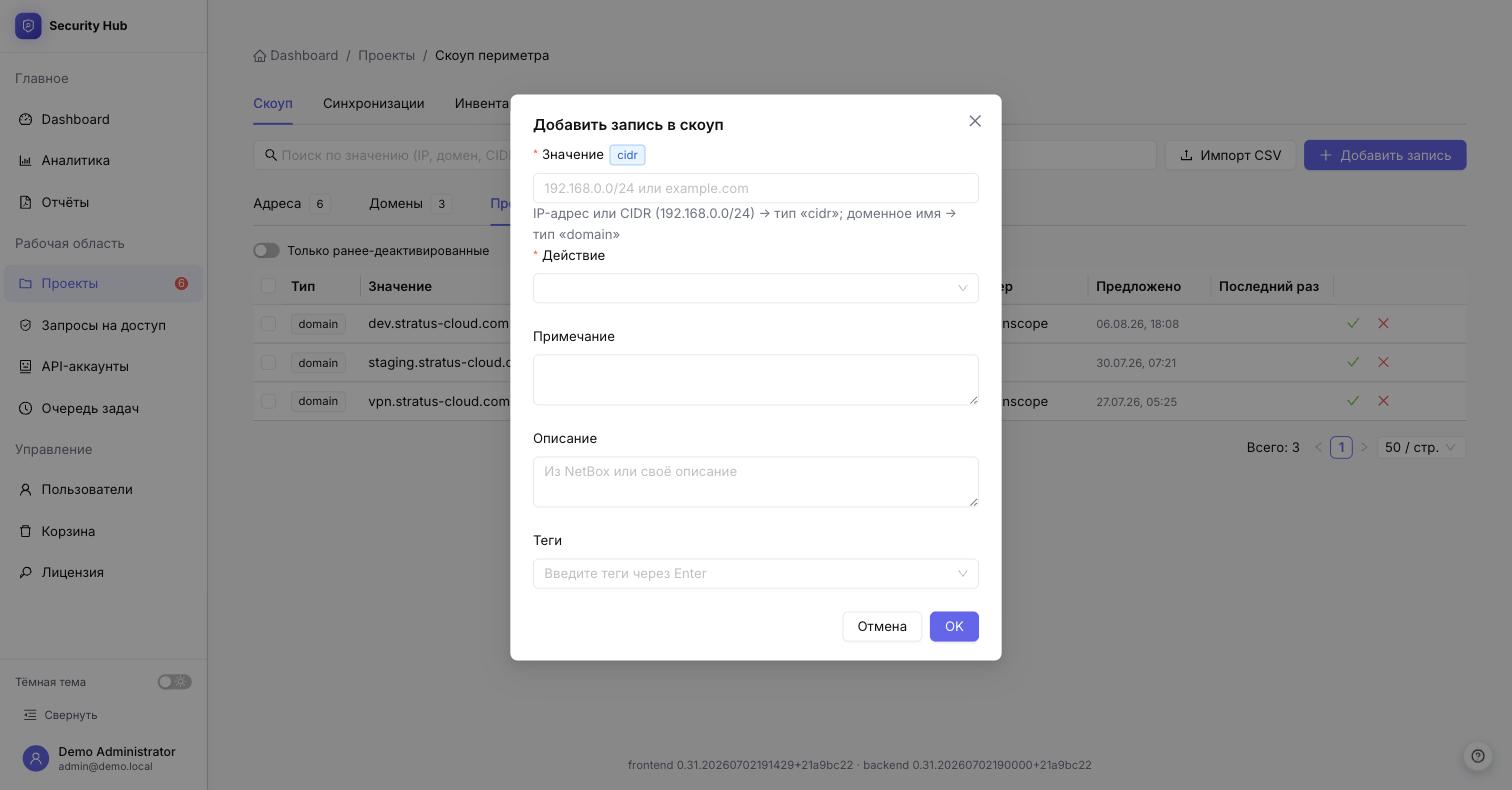Screen dimensions: 1512x790
Task: Click the Очередь задач clock icon
Action: click(x=26, y=408)
